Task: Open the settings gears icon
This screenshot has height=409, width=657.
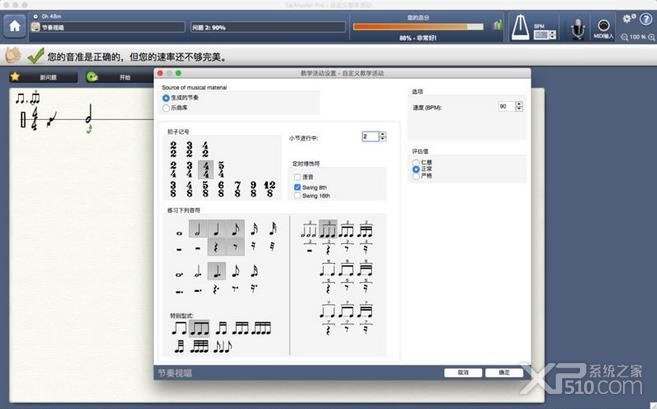Action: (629, 18)
